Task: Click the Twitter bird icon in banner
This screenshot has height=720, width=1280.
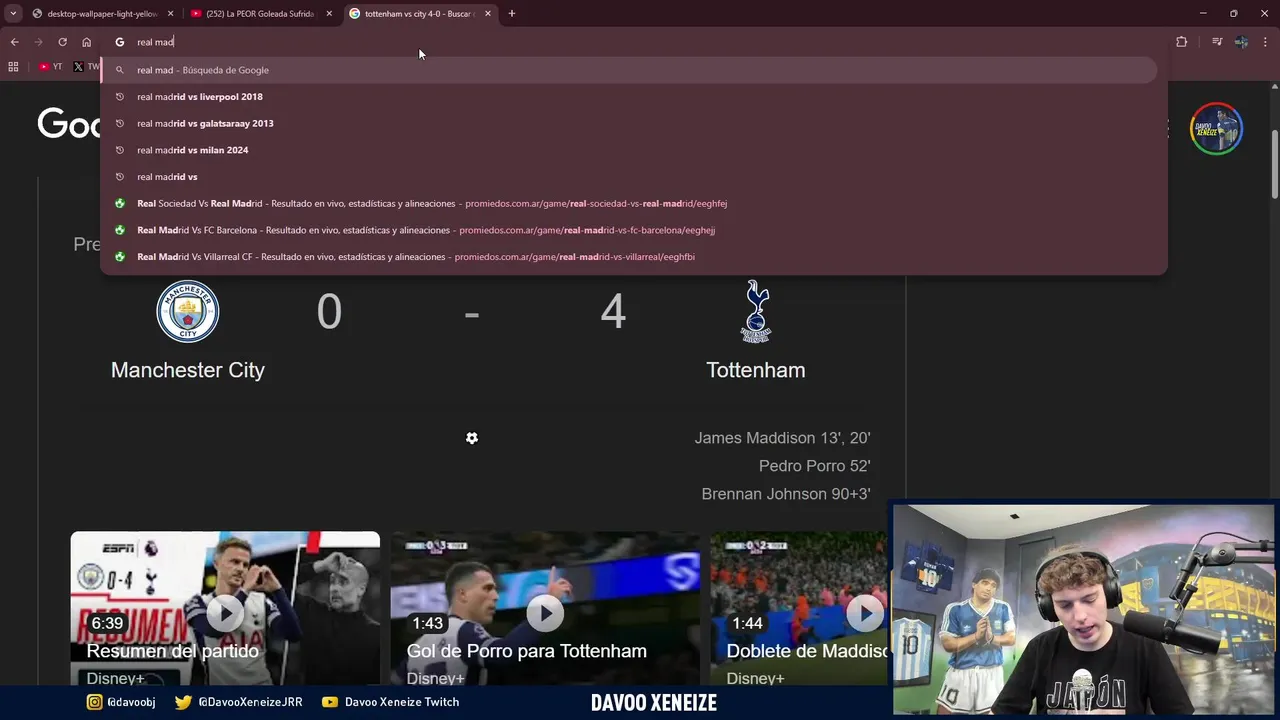Action: click(x=183, y=702)
